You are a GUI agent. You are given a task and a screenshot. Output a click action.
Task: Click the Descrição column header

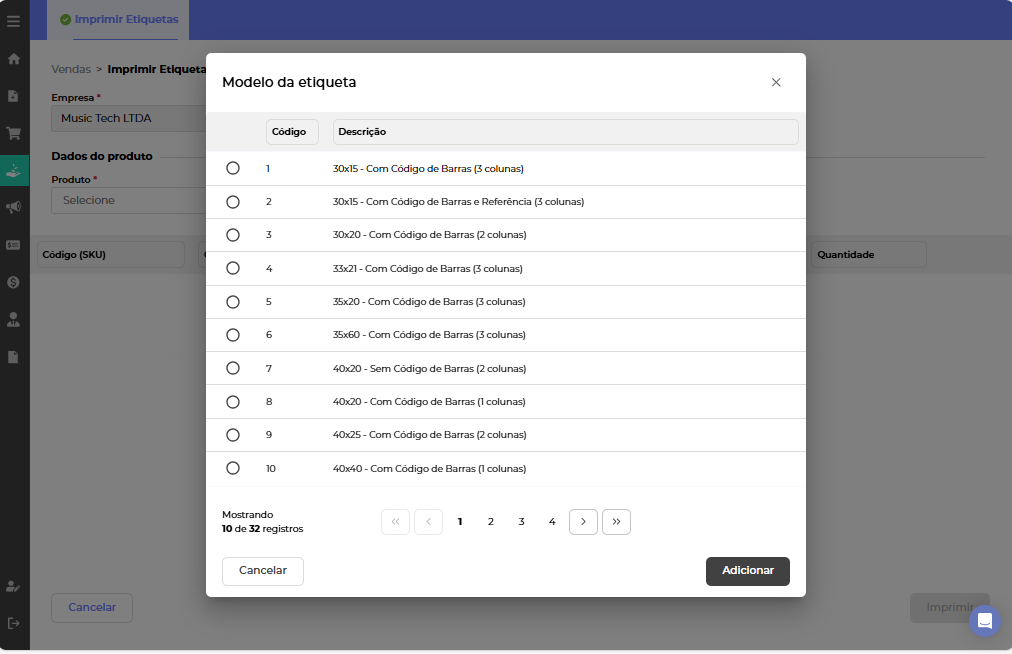(565, 132)
